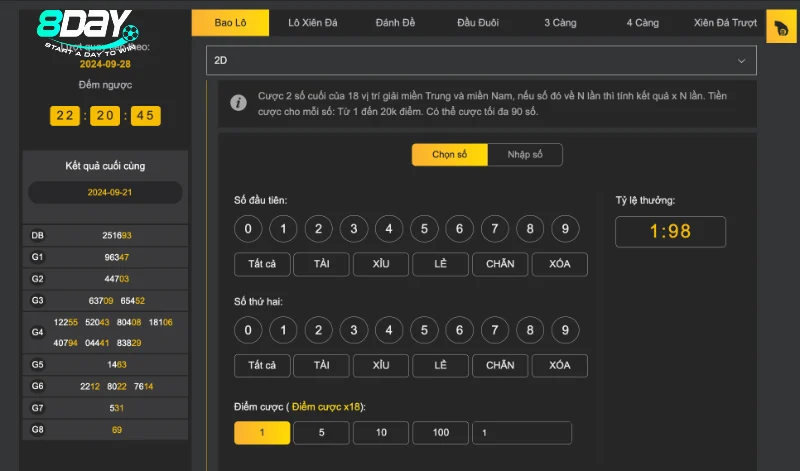The image size is (800, 471).
Task: Select digit 5 in Số đầu tiên row
Action: [424, 229]
